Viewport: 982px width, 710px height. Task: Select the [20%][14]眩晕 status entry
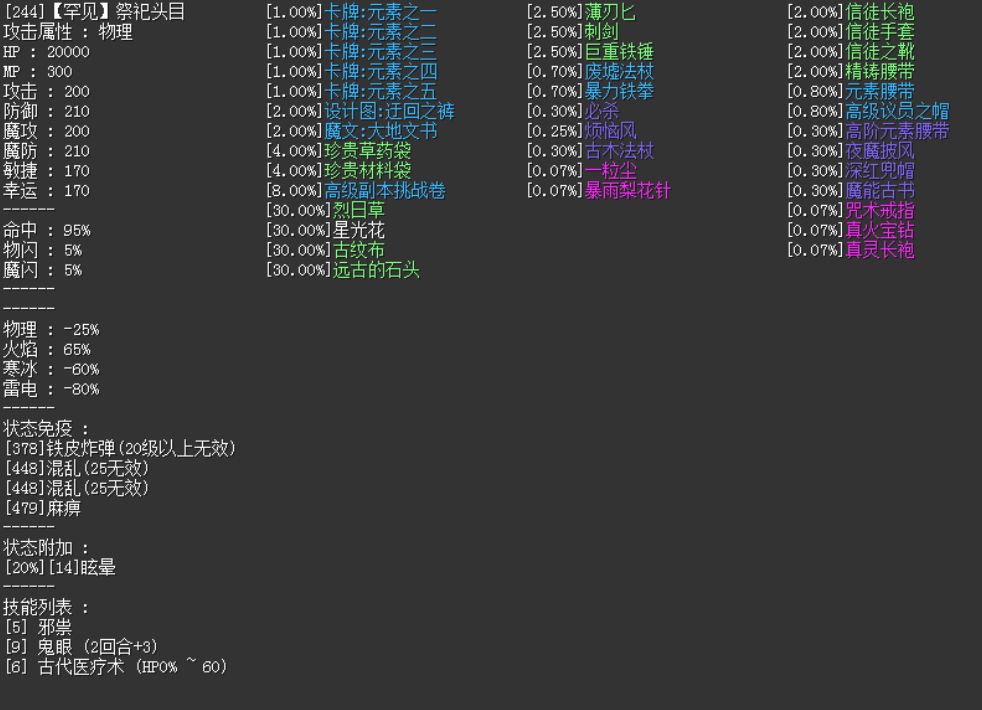tap(60, 568)
